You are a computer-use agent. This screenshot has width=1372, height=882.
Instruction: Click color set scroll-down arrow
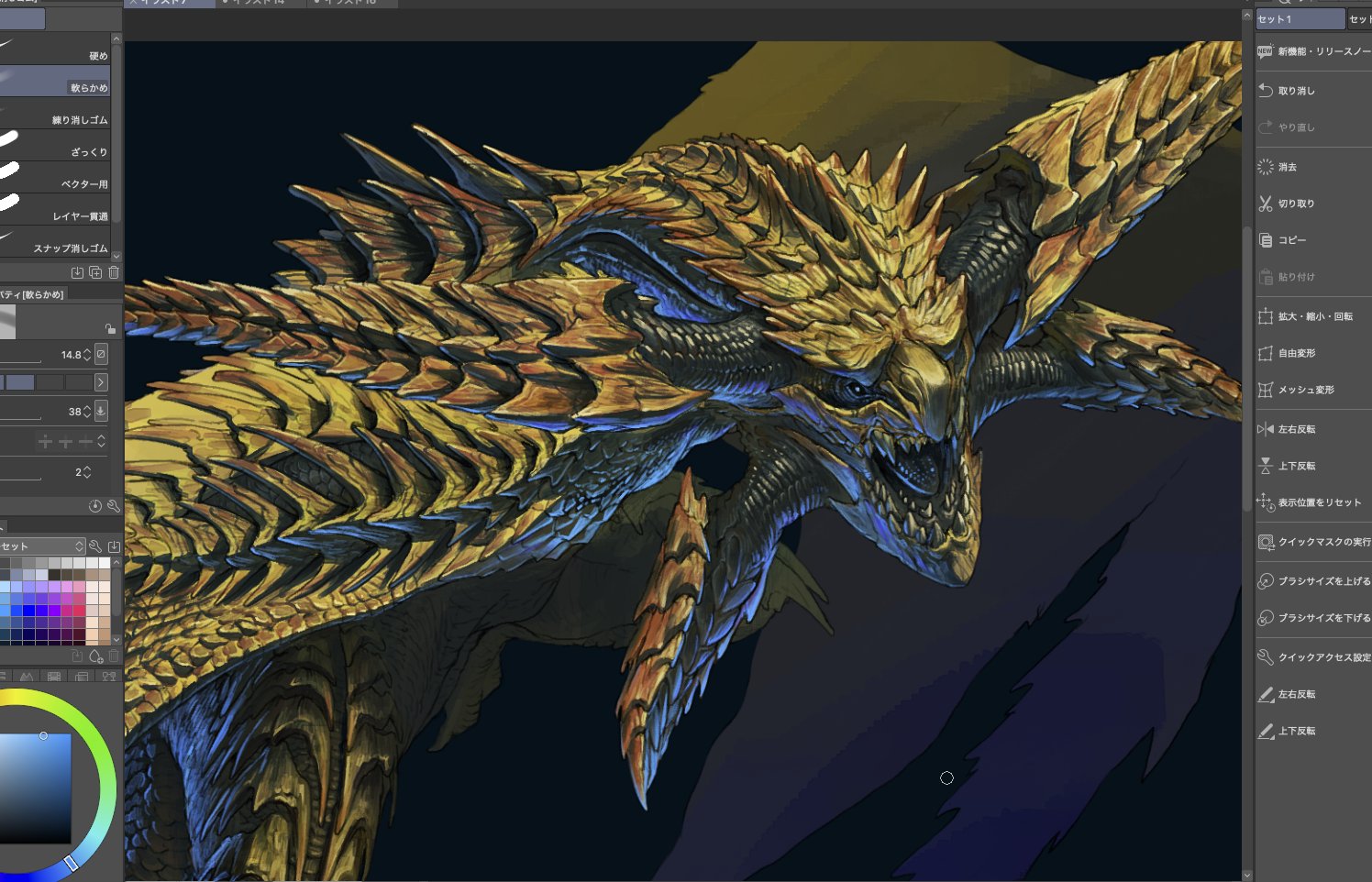tap(116, 639)
